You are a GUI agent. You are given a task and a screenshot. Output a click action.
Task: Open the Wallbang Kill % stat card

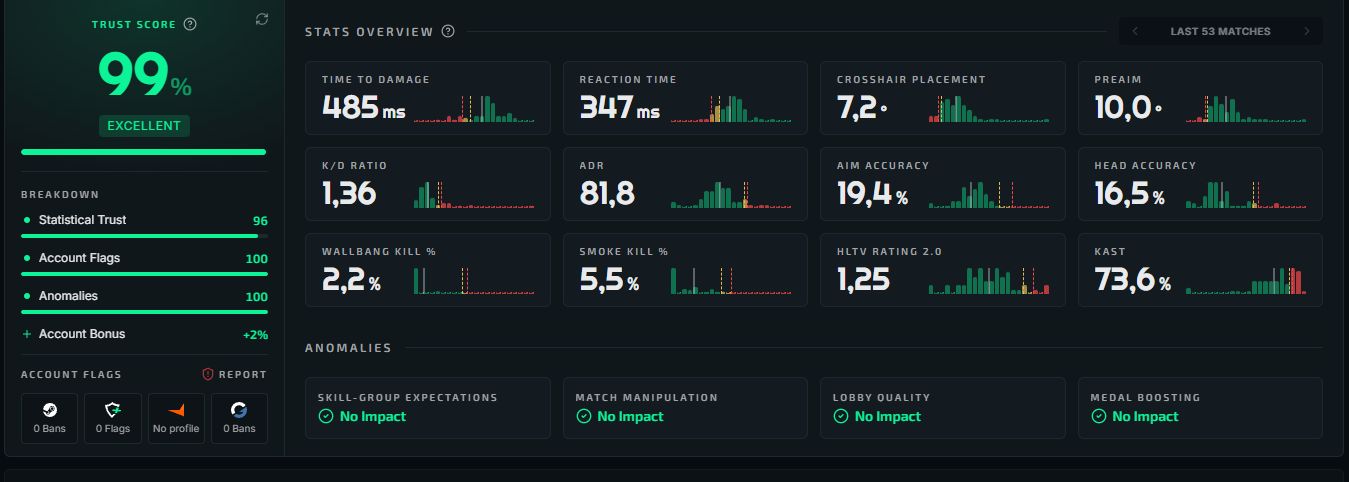pyautogui.click(x=428, y=270)
